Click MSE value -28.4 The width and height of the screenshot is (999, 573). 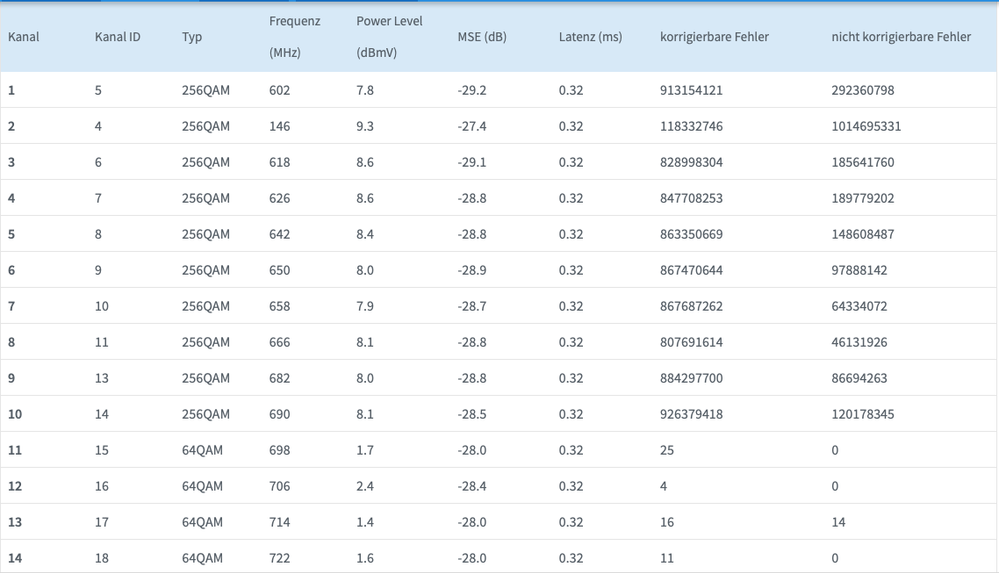[471, 486]
